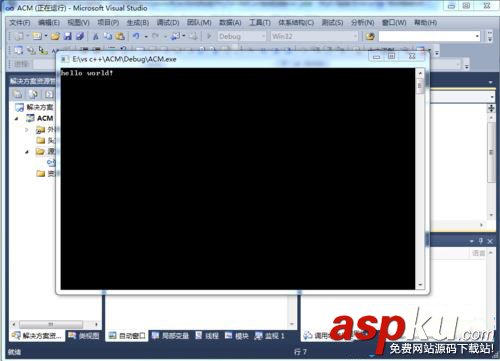The height and width of the screenshot is (361, 500).
Task: Switch to the 局部变量 tab
Action: click(170, 336)
